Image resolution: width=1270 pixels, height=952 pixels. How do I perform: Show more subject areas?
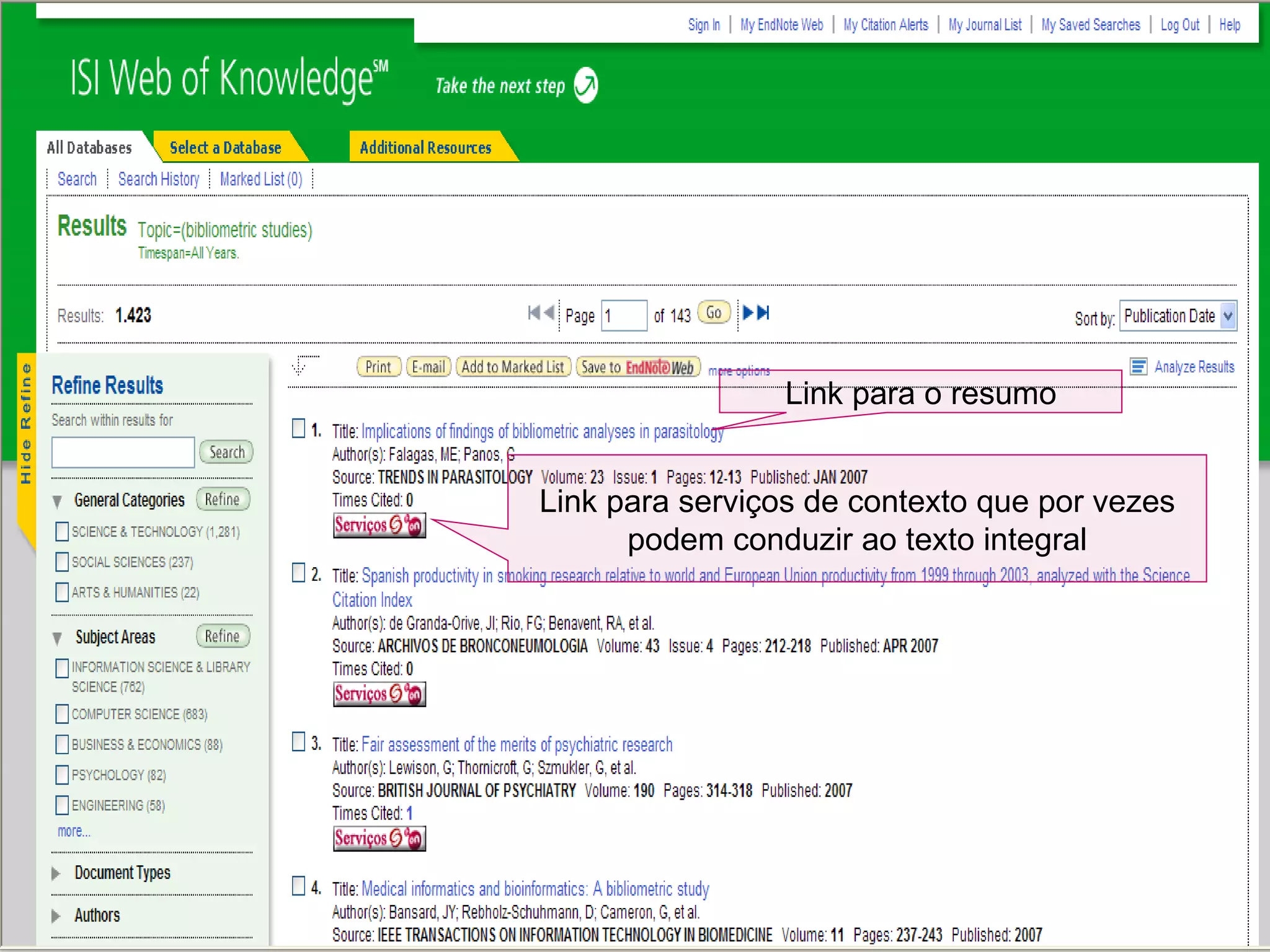tap(74, 831)
